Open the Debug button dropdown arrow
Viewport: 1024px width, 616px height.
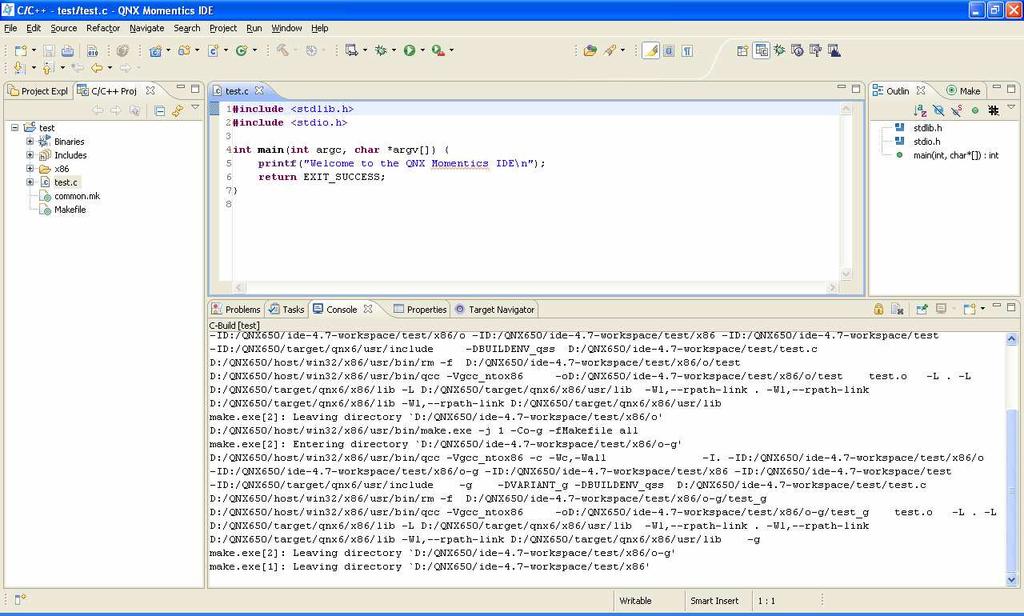pos(394,50)
